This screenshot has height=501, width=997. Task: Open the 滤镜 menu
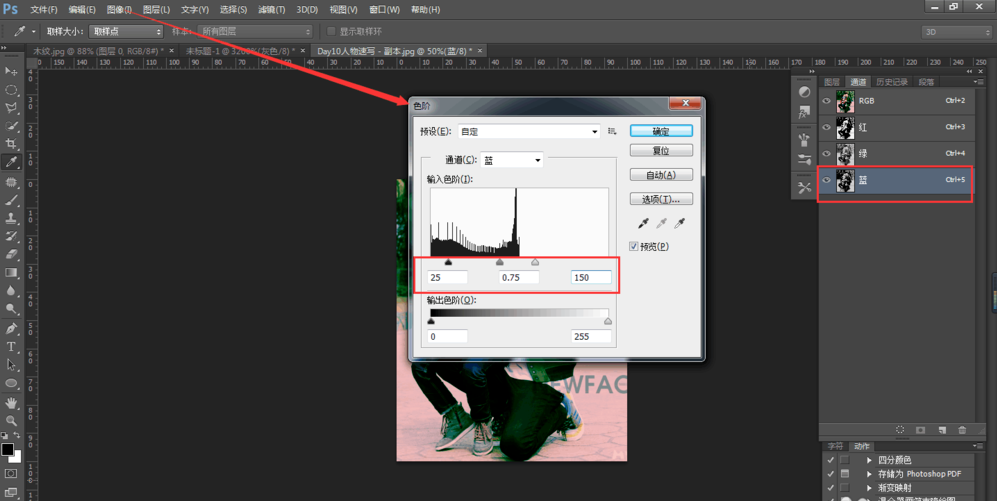272,10
